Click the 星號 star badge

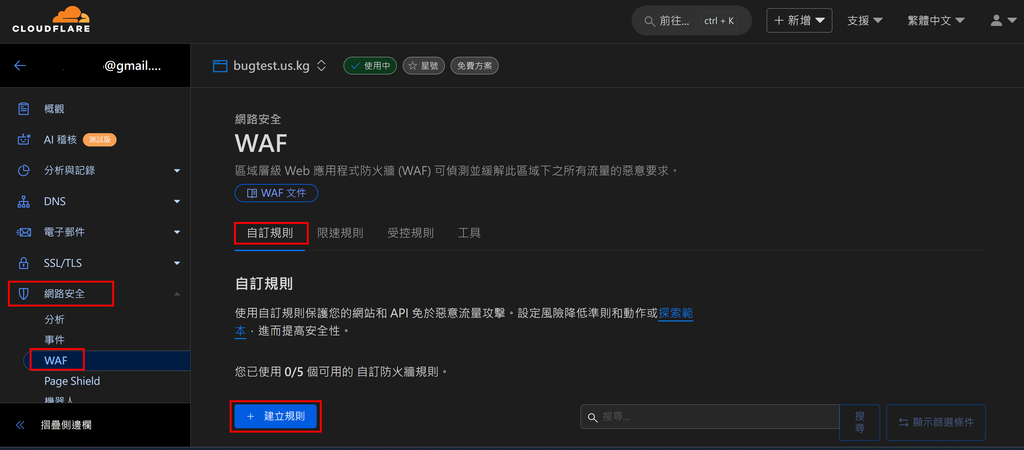click(x=424, y=65)
